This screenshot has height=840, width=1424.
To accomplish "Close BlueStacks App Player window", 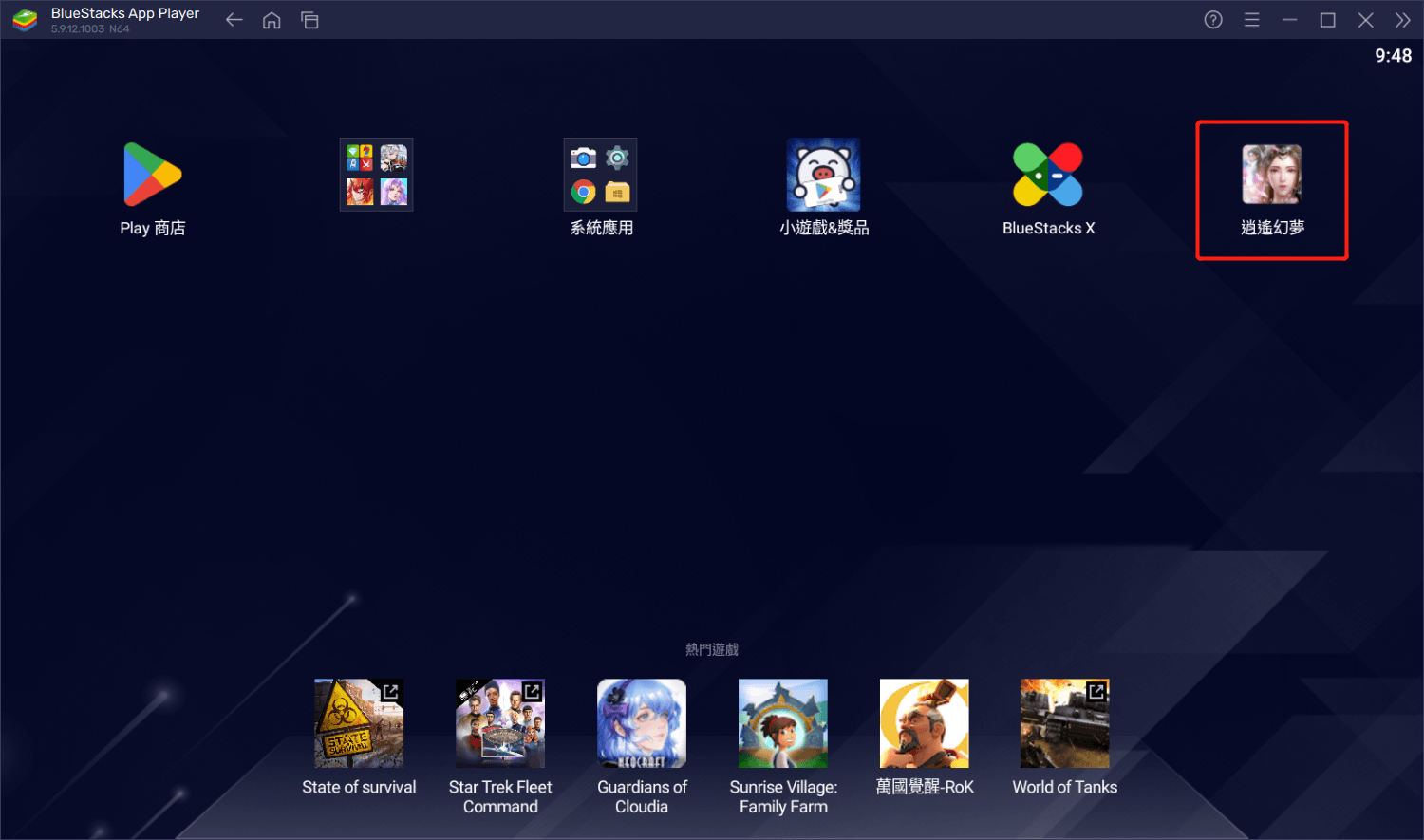I will (x=1366, y=20).
